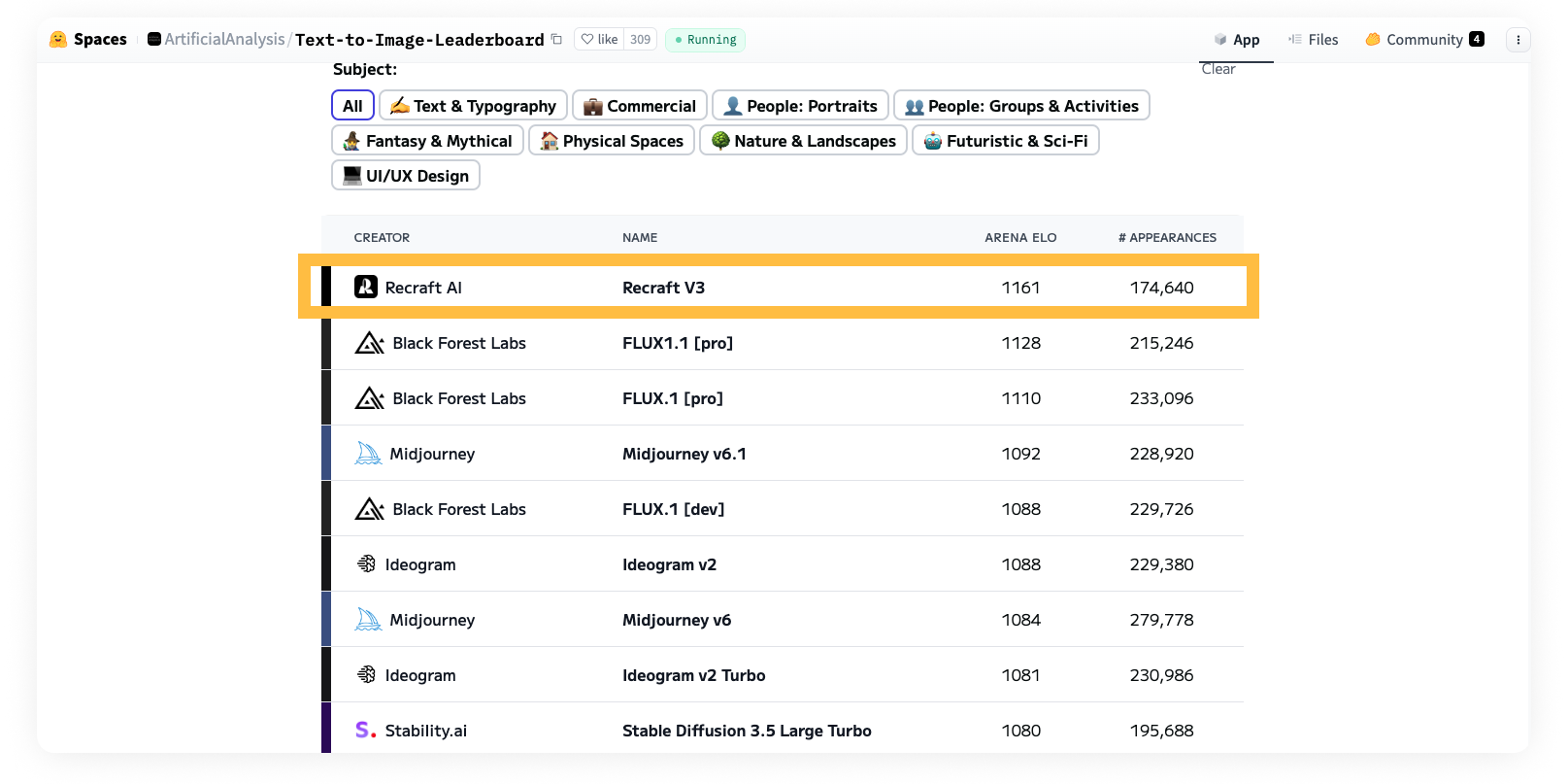This screenshot has width=1568, height=784.
Task: Select the Midjourney v6.1 model name
Action: coord(684,454)
